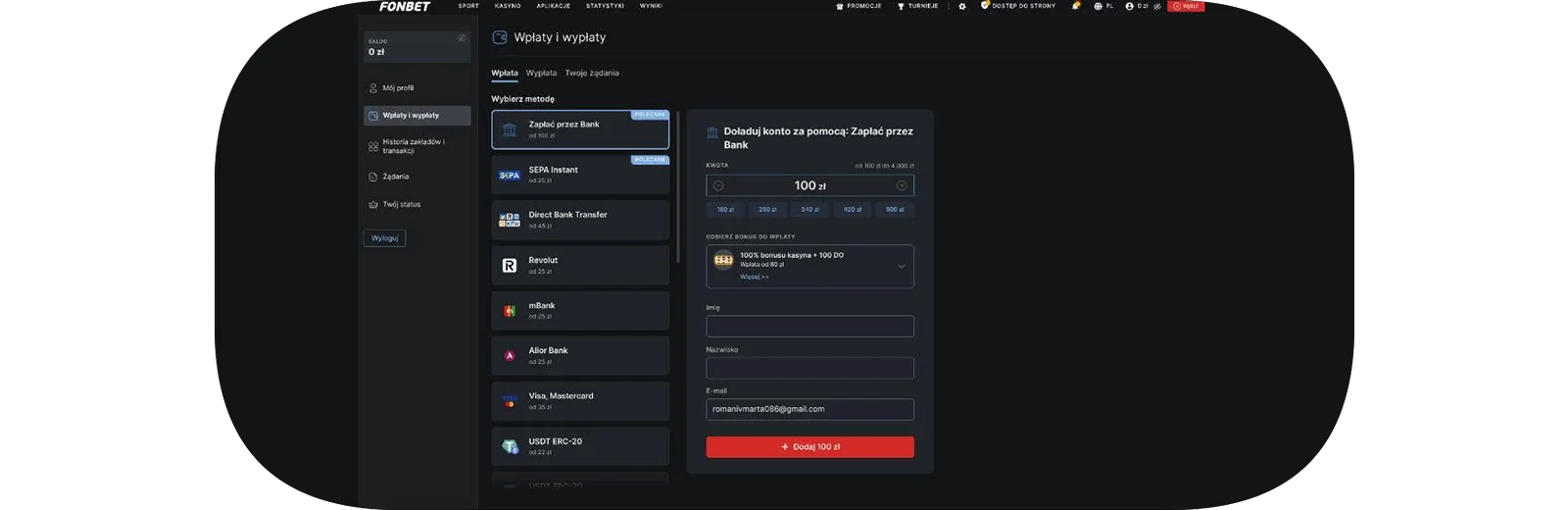Open the Aplikacje menu
The height and width of the screenshot is (510, 1568).
click(554, 6)
